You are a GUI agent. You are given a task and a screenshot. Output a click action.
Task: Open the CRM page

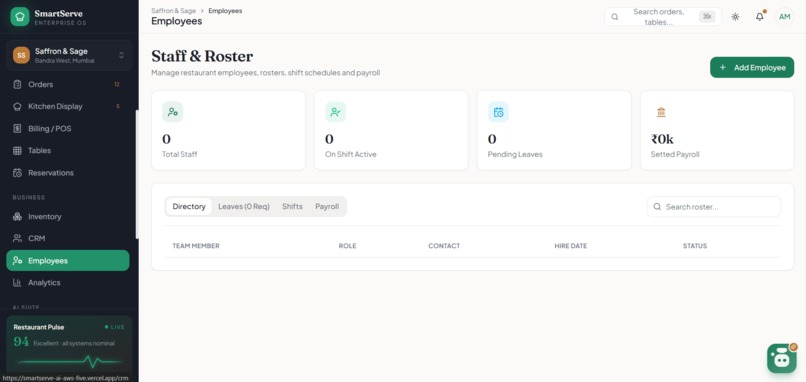point(68,239)
